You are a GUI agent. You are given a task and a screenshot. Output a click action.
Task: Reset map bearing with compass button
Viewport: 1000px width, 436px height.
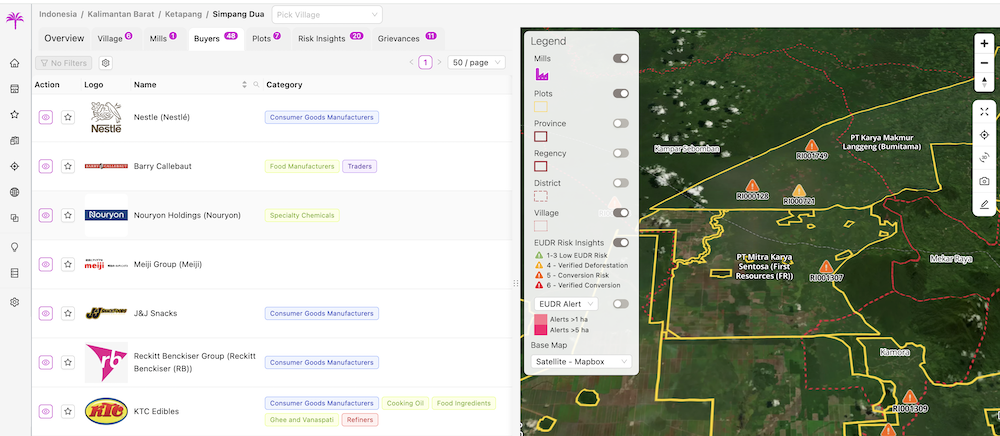[984, 82]
